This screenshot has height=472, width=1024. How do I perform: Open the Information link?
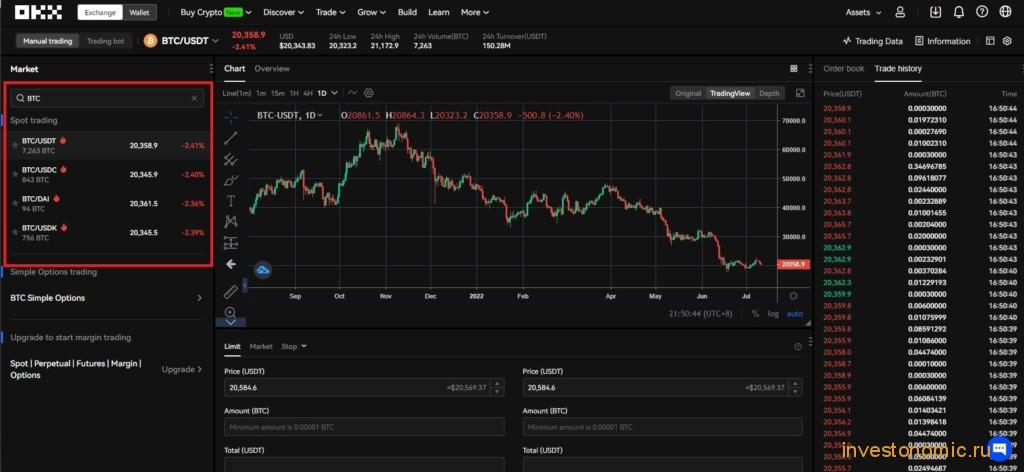(942, 40)
